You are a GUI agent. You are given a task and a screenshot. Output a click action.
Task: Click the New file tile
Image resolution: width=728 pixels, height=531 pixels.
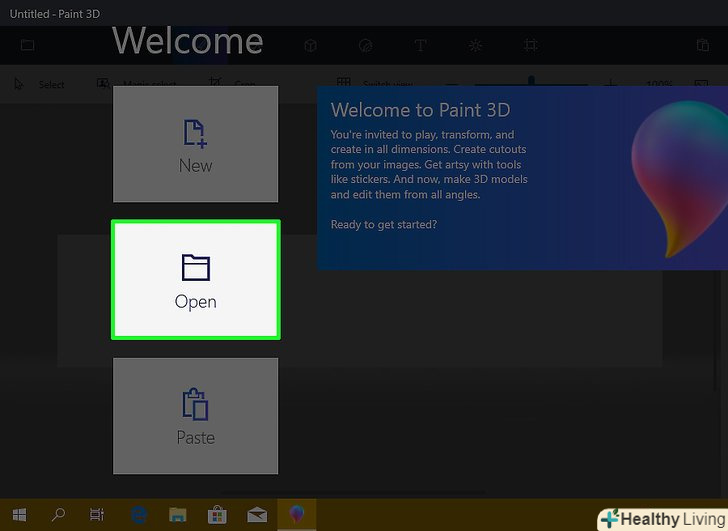click(x=195, y=144)
